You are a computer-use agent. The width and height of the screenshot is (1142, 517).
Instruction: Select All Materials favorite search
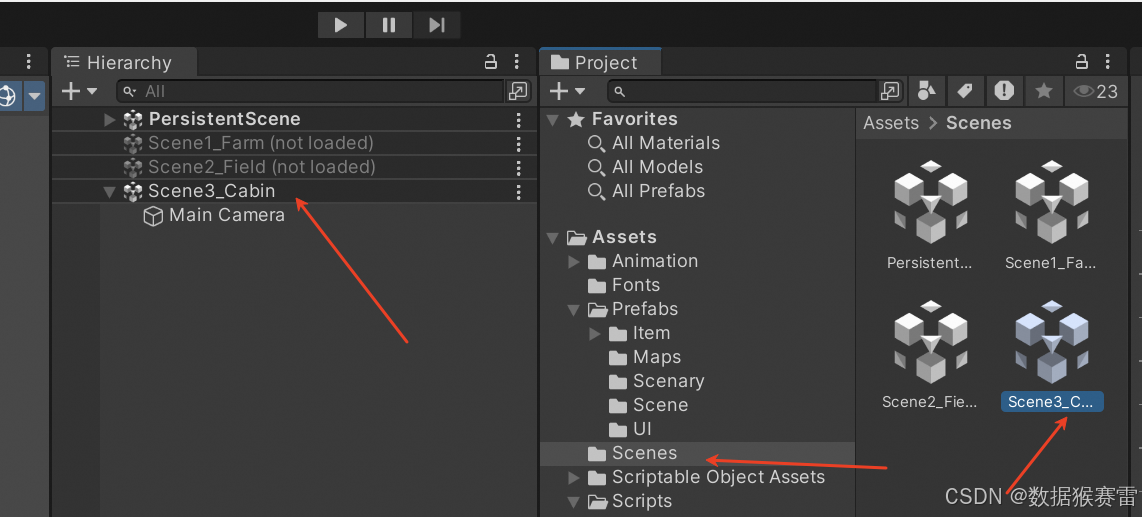click(x=666, y=143)
